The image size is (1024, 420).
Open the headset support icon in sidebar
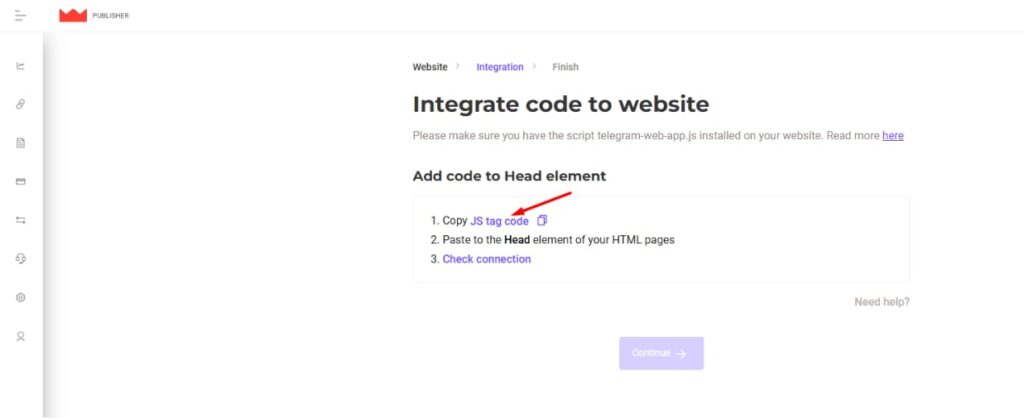(21, 259)
